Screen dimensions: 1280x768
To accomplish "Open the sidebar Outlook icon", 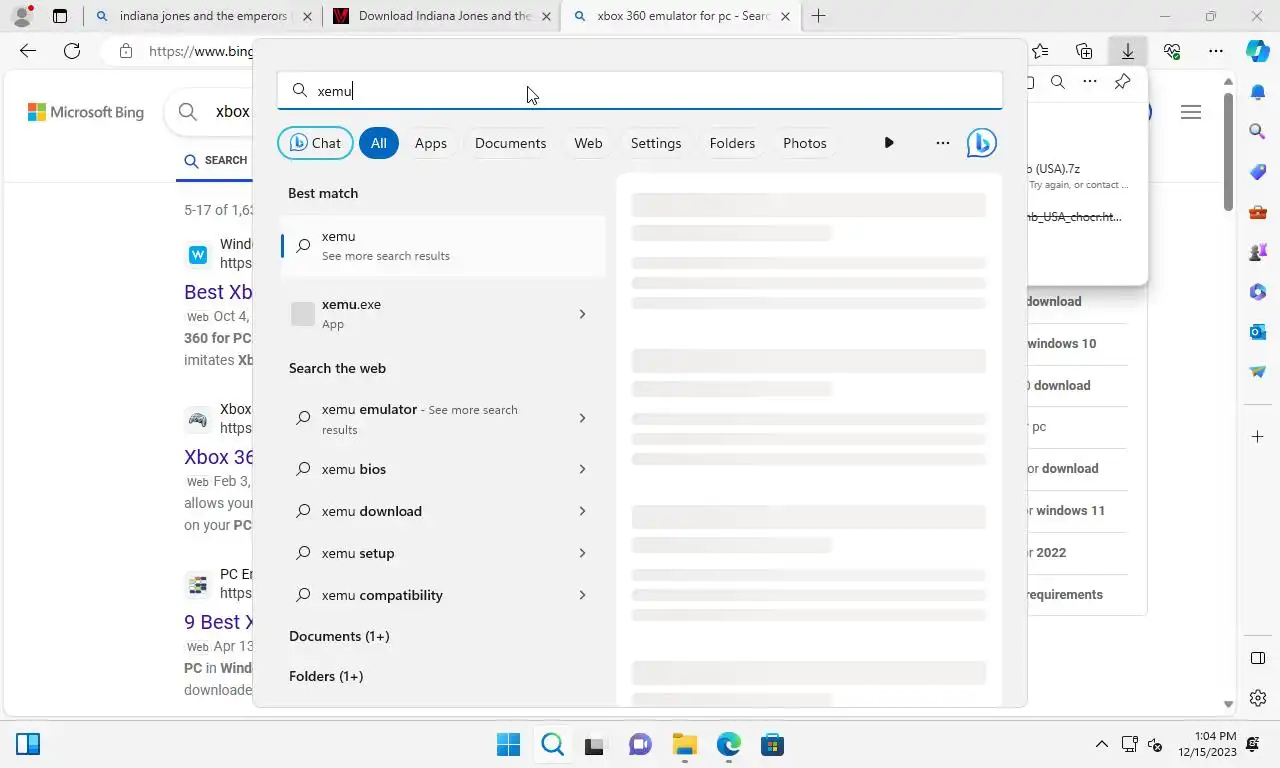I will [x=1258, y=331].
